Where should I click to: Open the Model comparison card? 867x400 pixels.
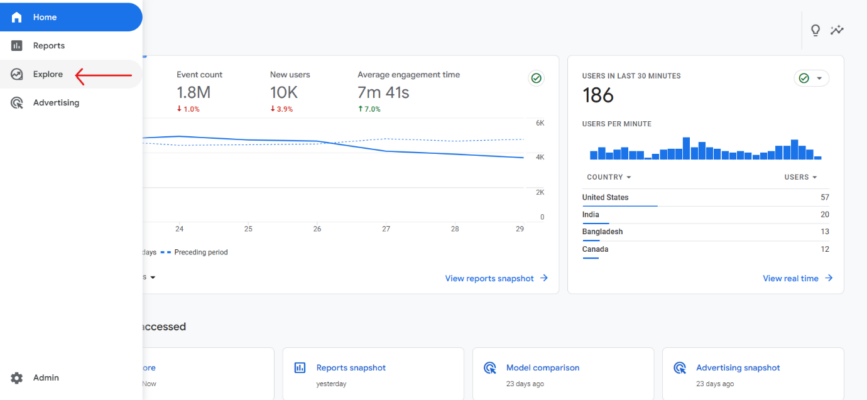pyautogui.click(x=557, y=374)
